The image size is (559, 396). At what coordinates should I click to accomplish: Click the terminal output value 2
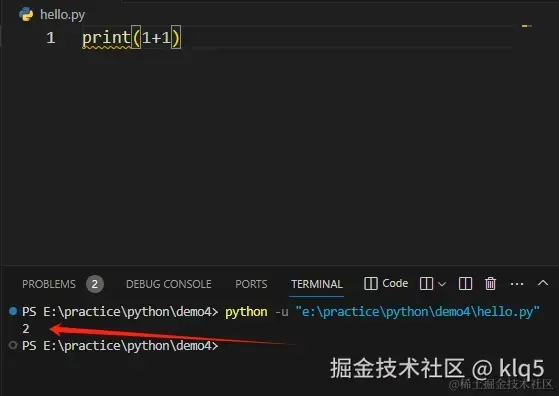26,329
